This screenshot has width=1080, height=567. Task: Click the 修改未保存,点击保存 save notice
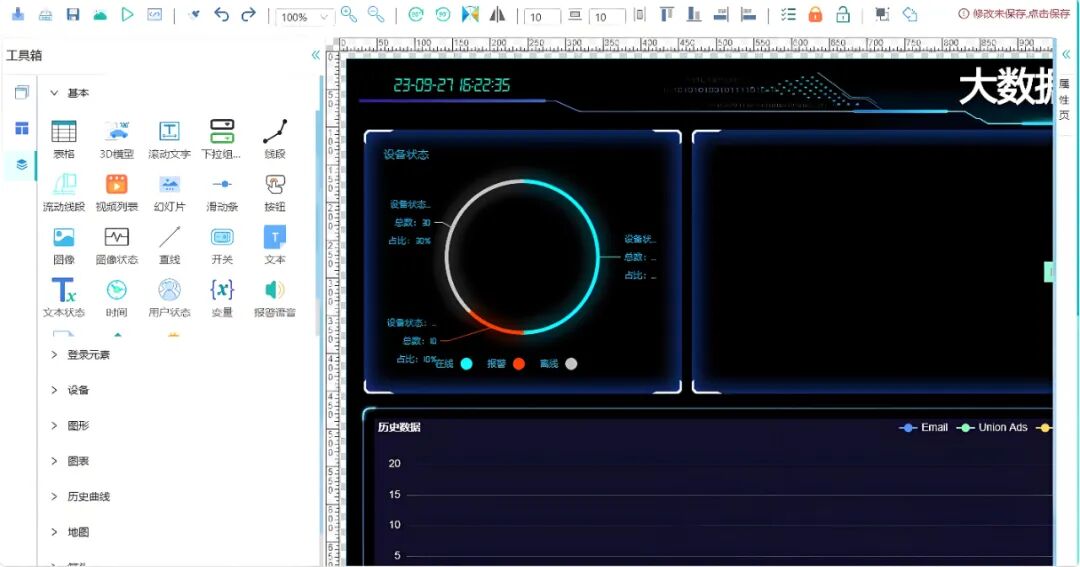click(x=1015, y=14)
